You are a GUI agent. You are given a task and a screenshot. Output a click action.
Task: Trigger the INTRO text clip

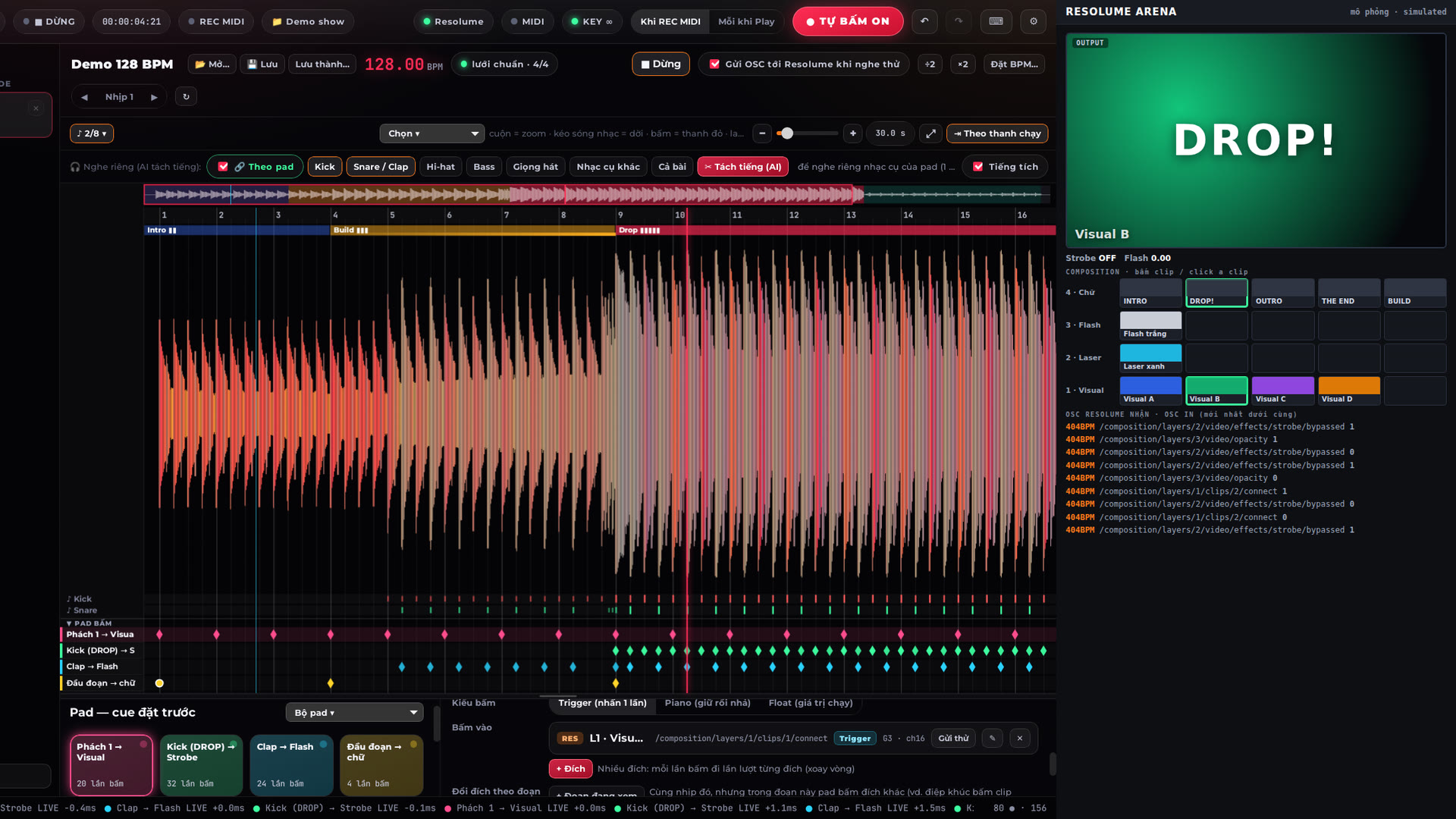click(1150, 293)
